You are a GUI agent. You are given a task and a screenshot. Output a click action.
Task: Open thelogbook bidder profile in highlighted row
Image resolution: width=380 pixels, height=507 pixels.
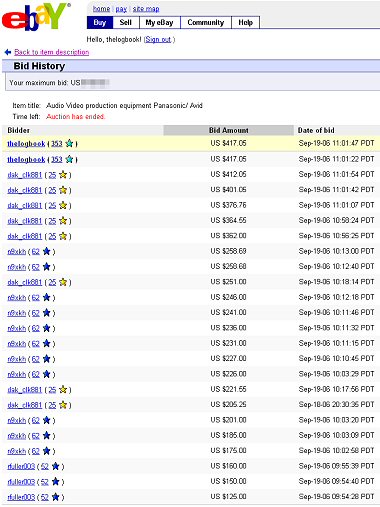coord(26,143)
